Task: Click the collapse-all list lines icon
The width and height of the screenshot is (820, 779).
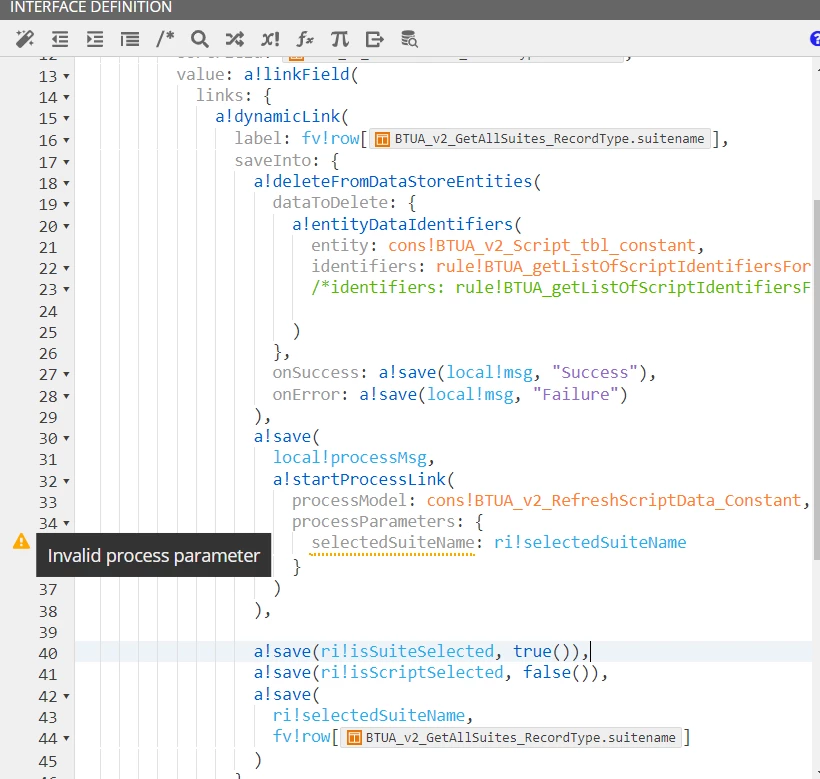Action: click(130, 39)
